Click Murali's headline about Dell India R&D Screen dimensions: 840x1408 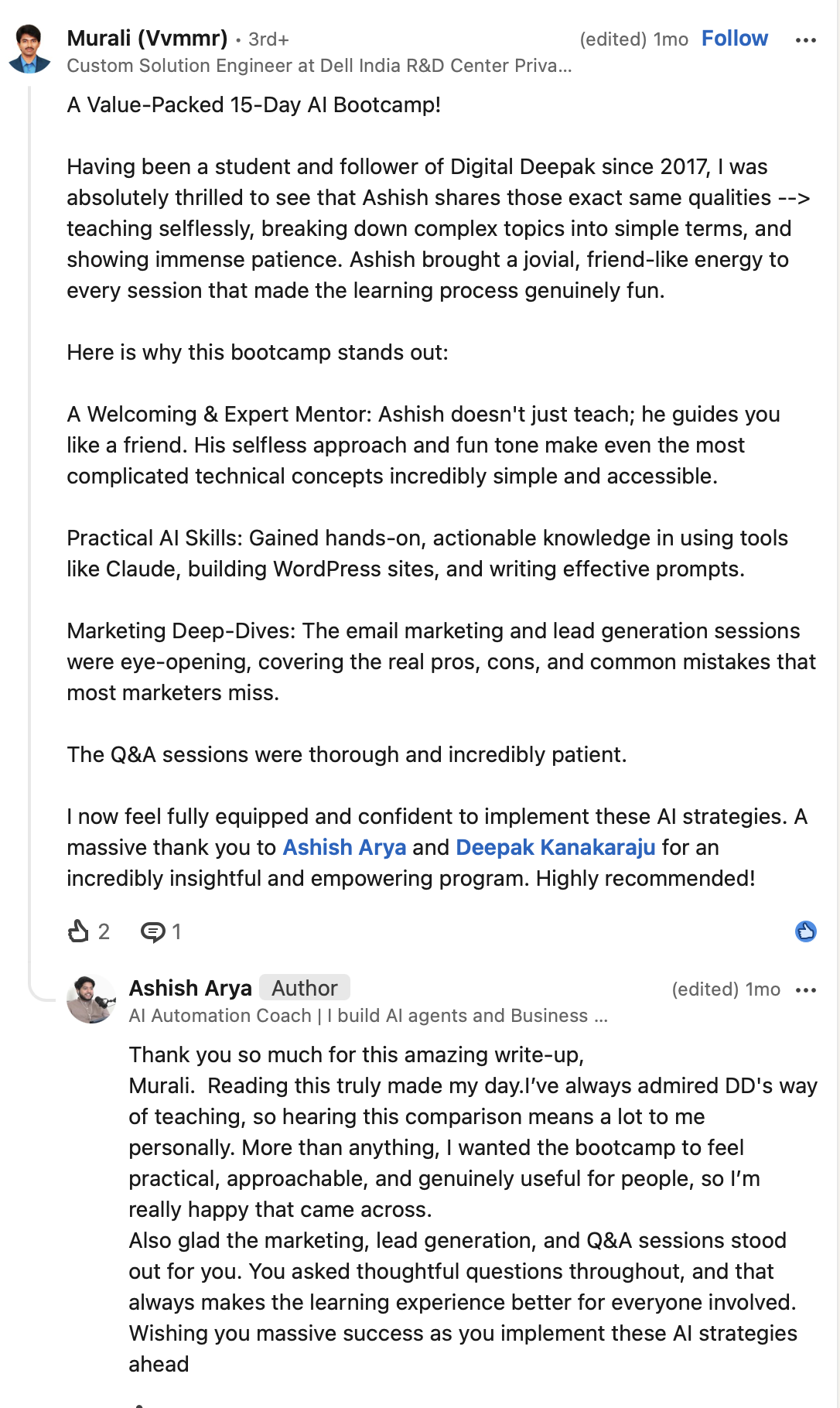pos(319,66)
